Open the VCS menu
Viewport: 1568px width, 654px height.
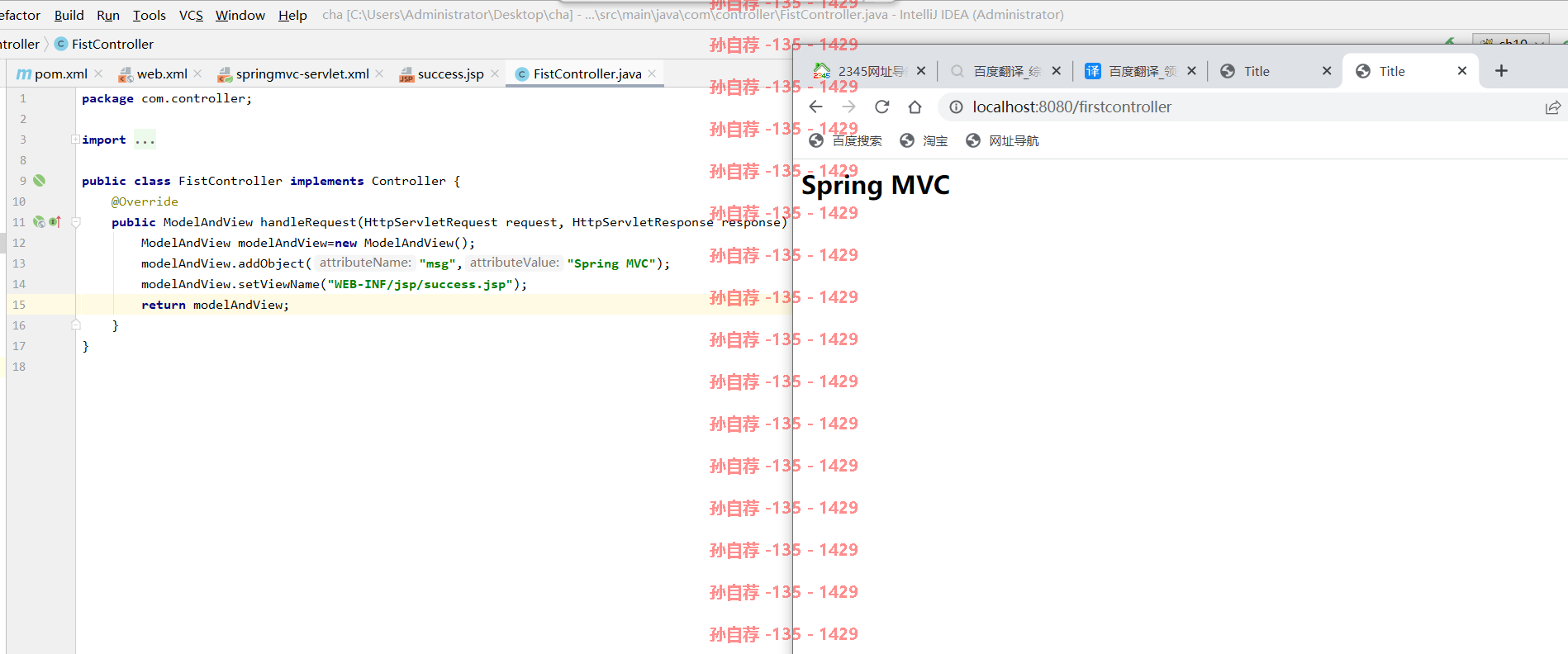coord(191,15)
